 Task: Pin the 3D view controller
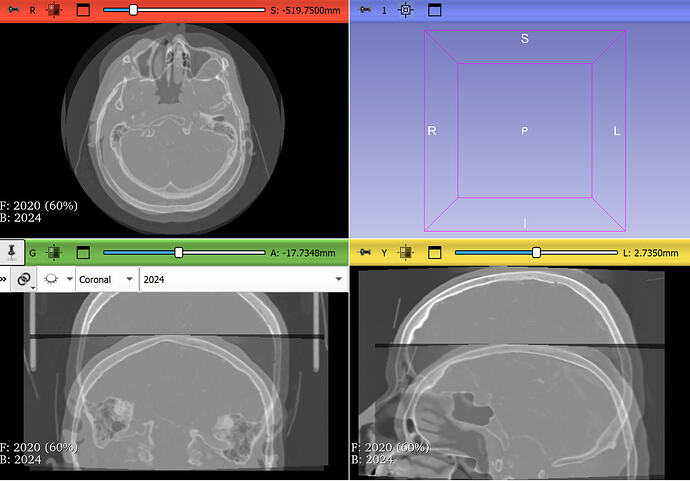click(x=365, y=10)
